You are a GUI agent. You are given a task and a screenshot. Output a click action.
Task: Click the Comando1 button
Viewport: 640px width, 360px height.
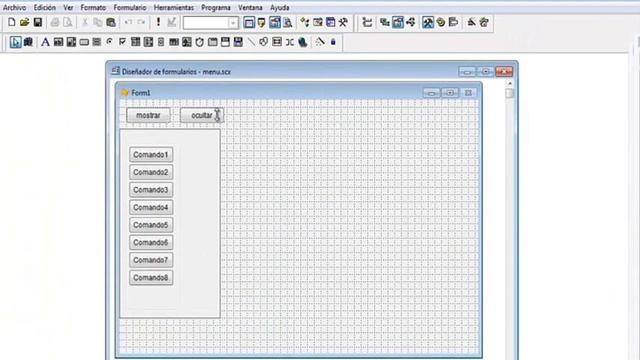151,155
